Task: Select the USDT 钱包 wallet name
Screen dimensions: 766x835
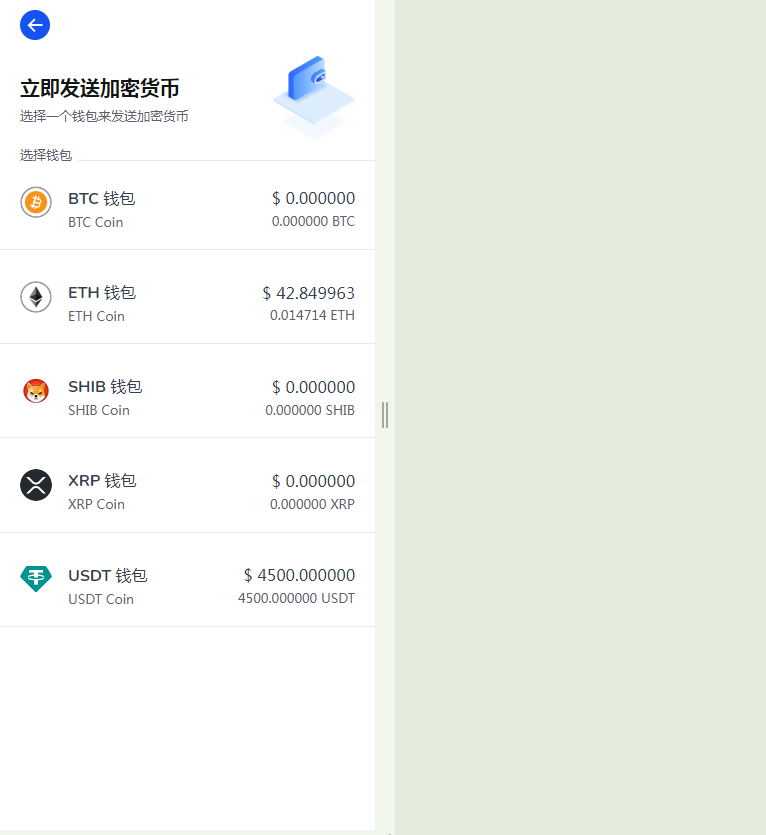Action: click(x=108, y=576)
